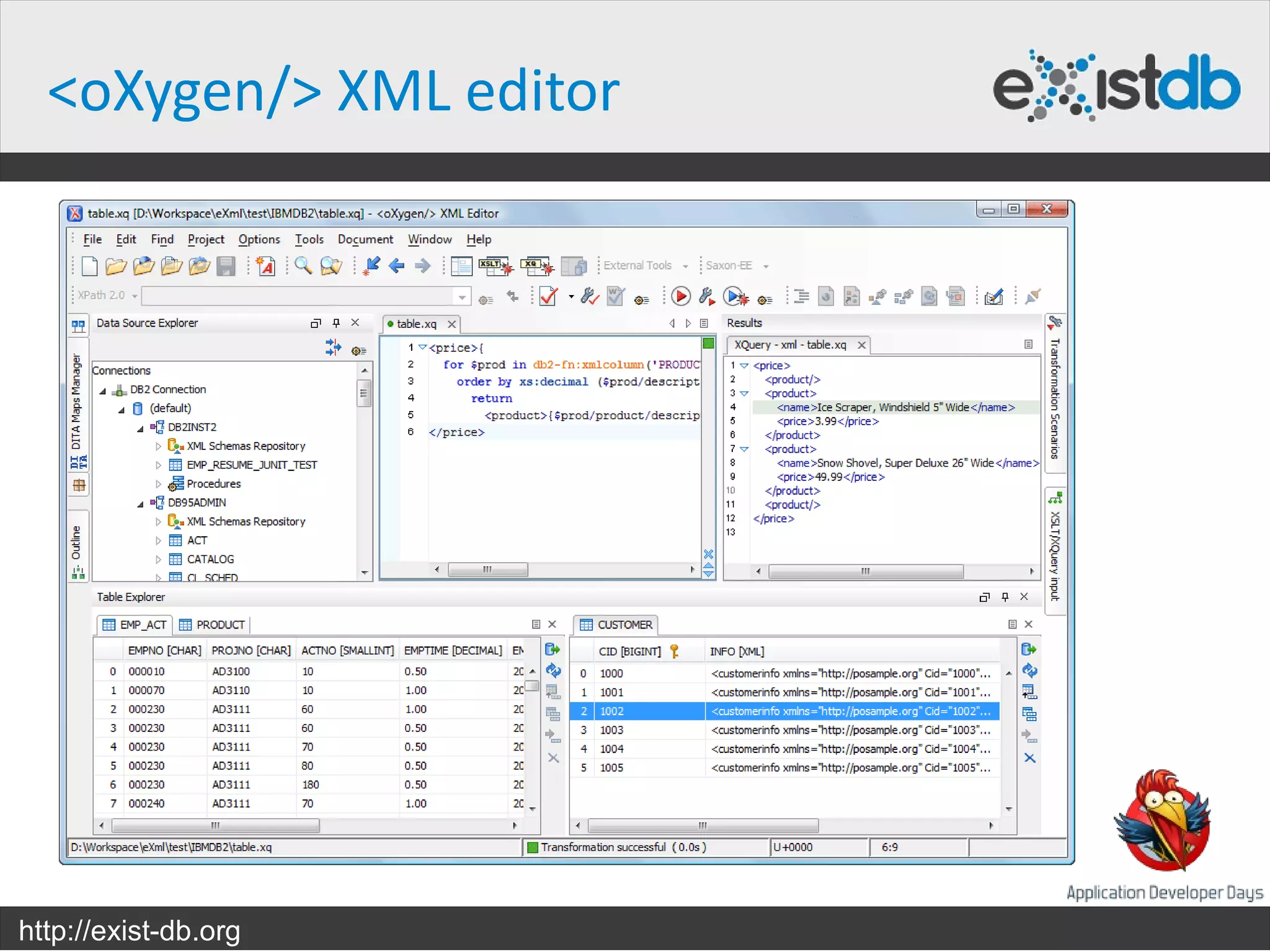Viewport: 1270px width, 952px height.
Task: Select the ACT table in tree
Action: tap(197, 541)
